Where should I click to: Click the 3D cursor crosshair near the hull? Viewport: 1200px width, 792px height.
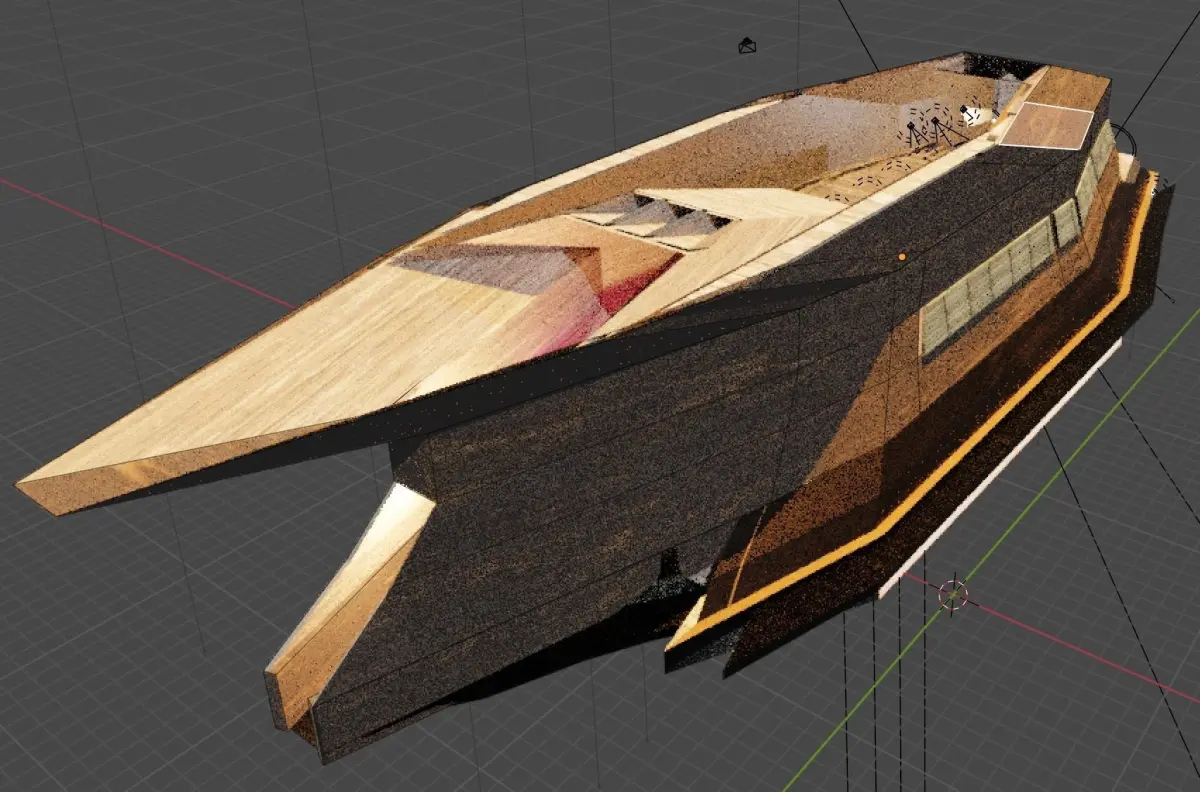[953, 595]
